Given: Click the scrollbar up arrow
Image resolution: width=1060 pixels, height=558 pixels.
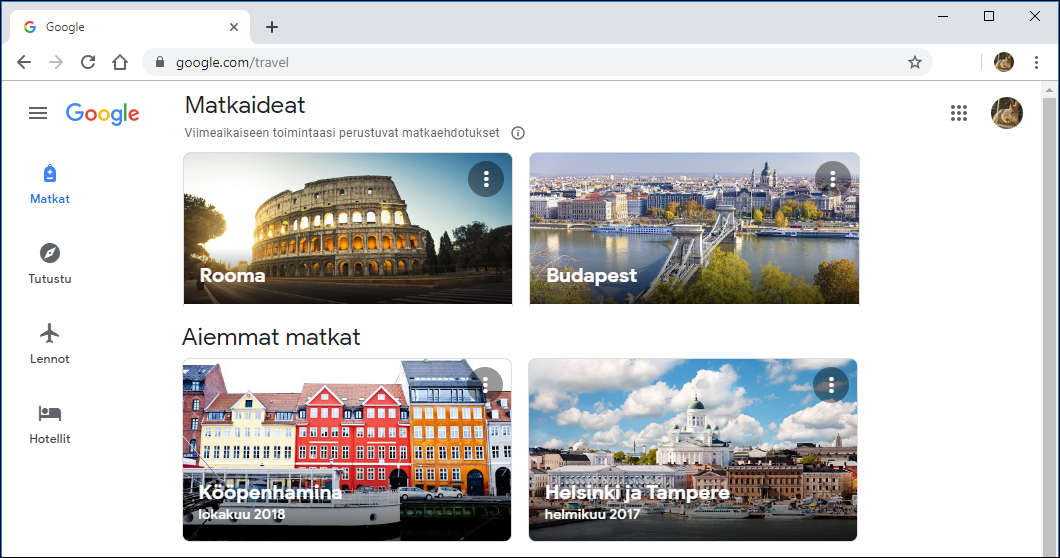Looking at the screenshot, I should click(x=1049, y=89).
